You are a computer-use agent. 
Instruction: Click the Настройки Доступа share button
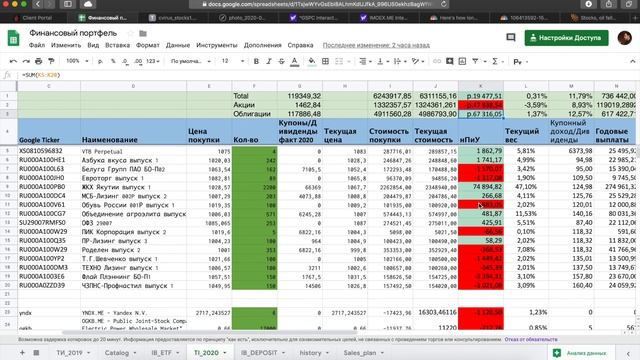[x=566, y=38]
